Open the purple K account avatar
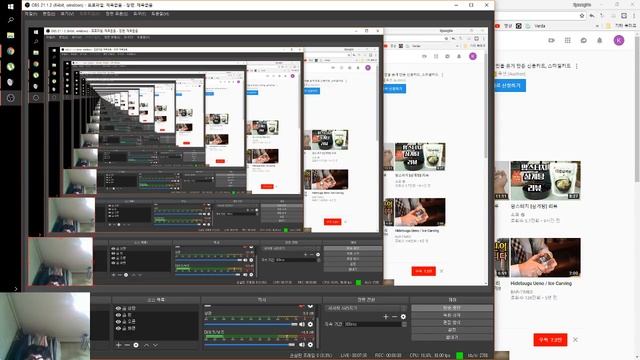This screenshot has width=640, height=360. pyautogui.click(x=619, y=40)
